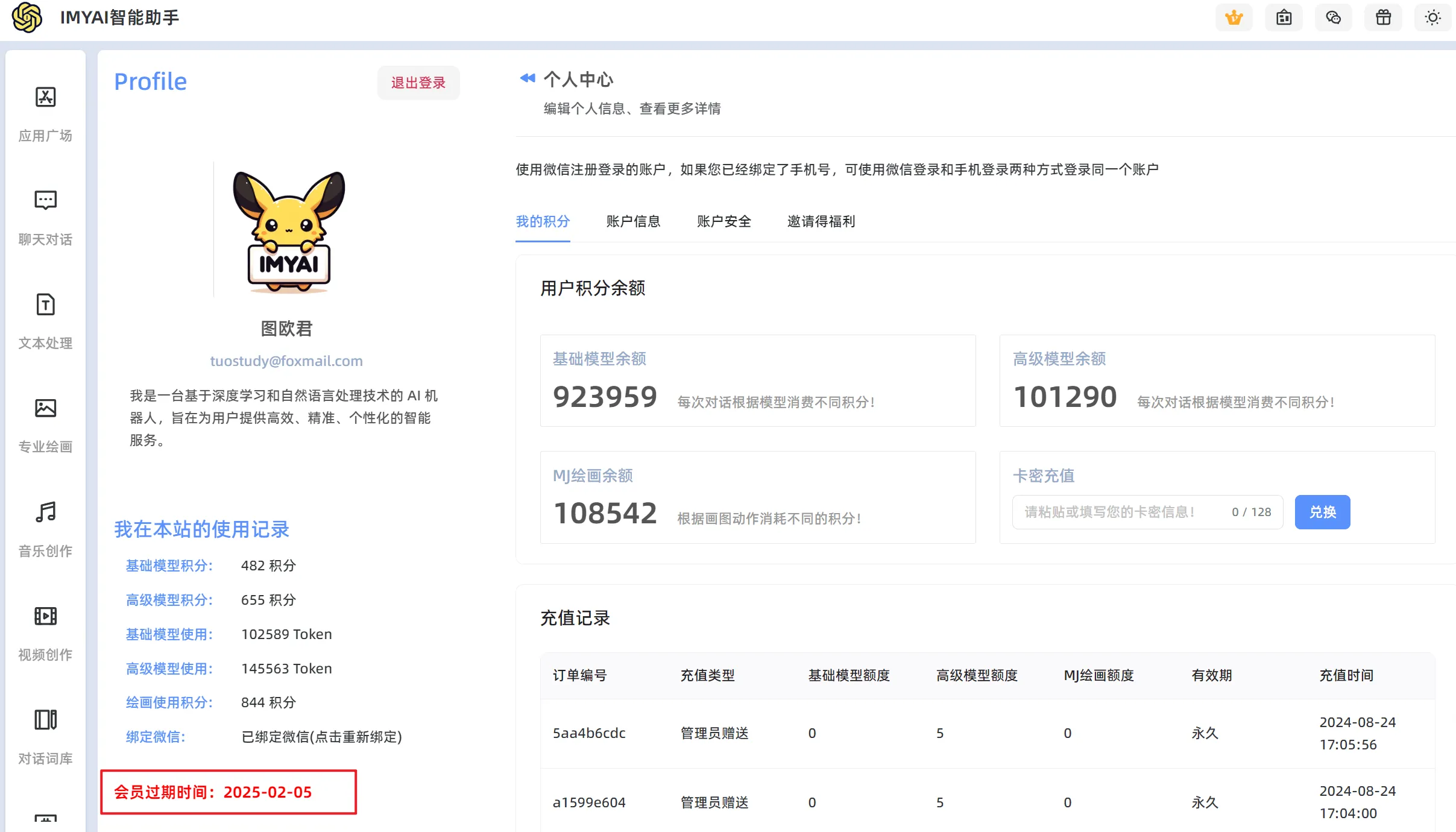
Task: Click the 编辑个人信息、查看更多详情 subtitle
Action: click(632, 109)
